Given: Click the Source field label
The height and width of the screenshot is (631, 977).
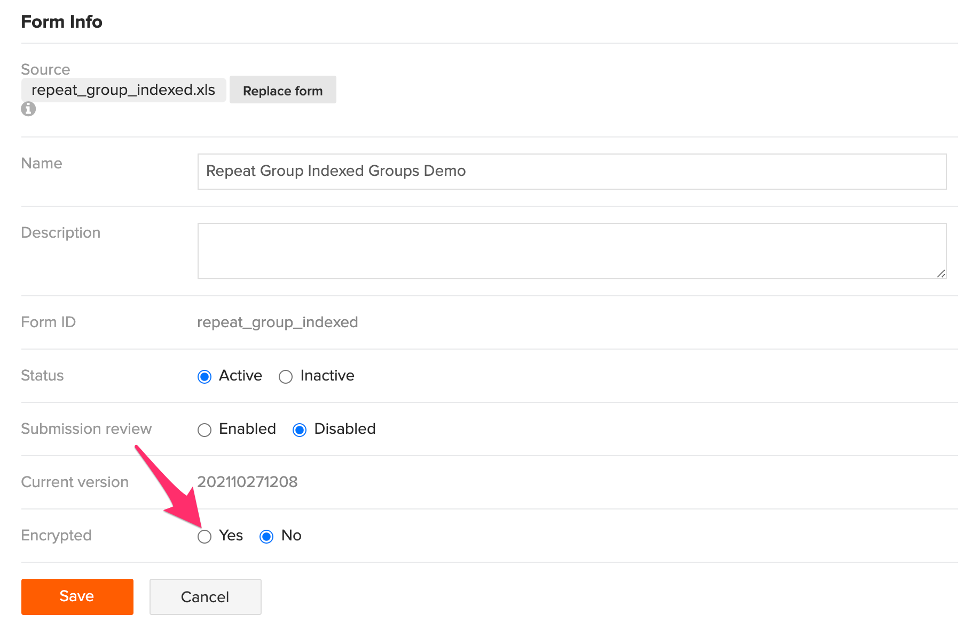Looking at the screenshot, I should point(45,69).
